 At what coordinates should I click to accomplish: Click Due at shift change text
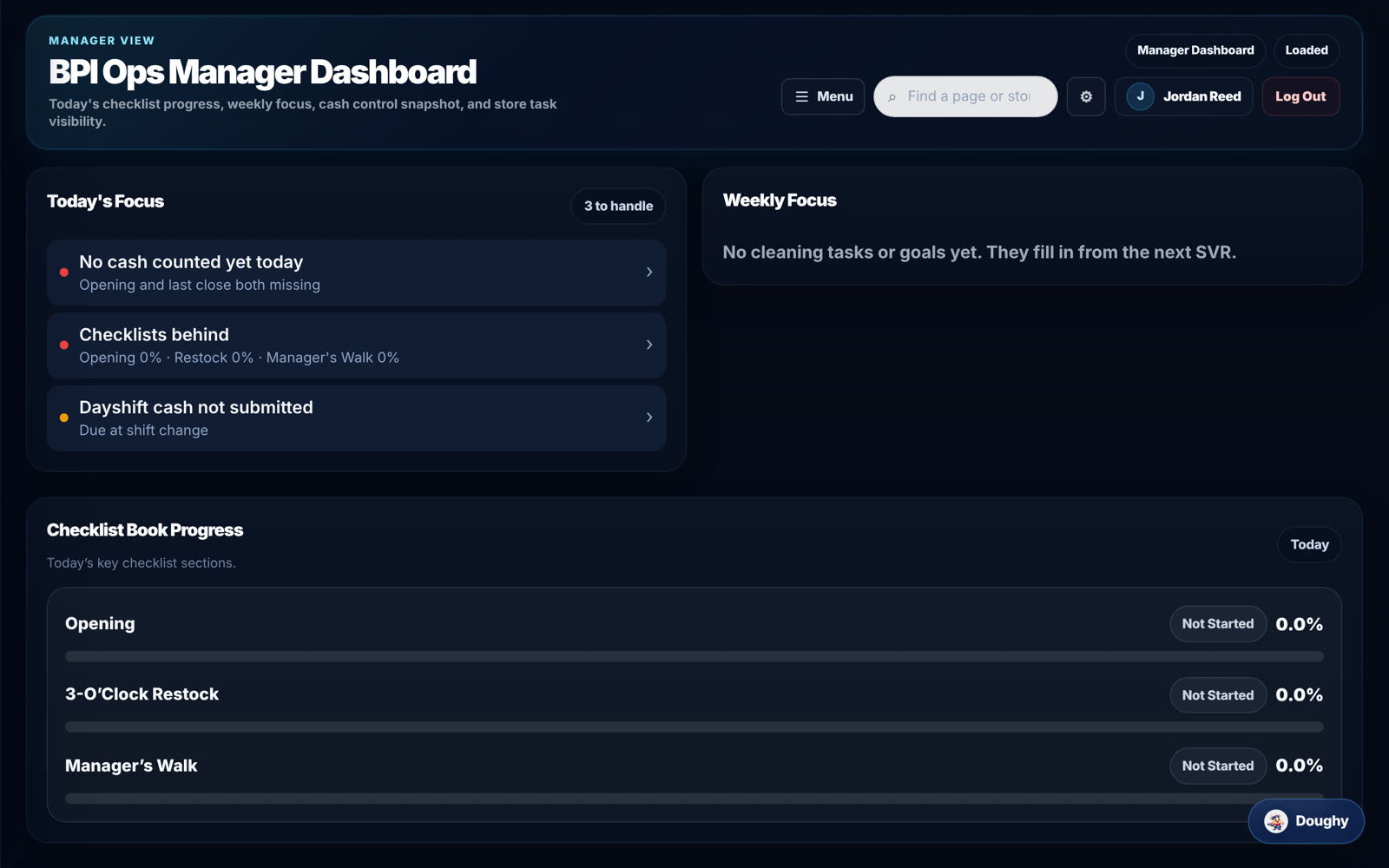[143, 431]
